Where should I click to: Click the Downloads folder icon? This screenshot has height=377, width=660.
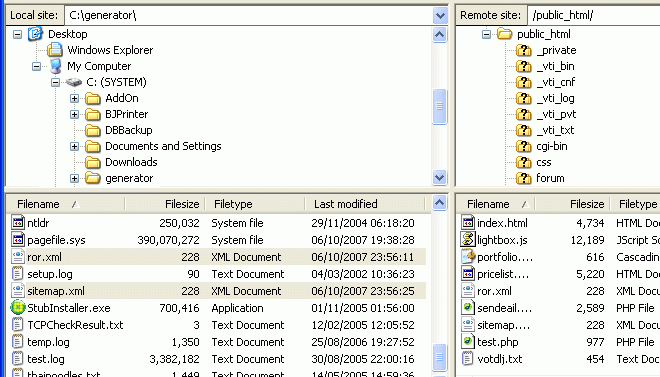93,162
